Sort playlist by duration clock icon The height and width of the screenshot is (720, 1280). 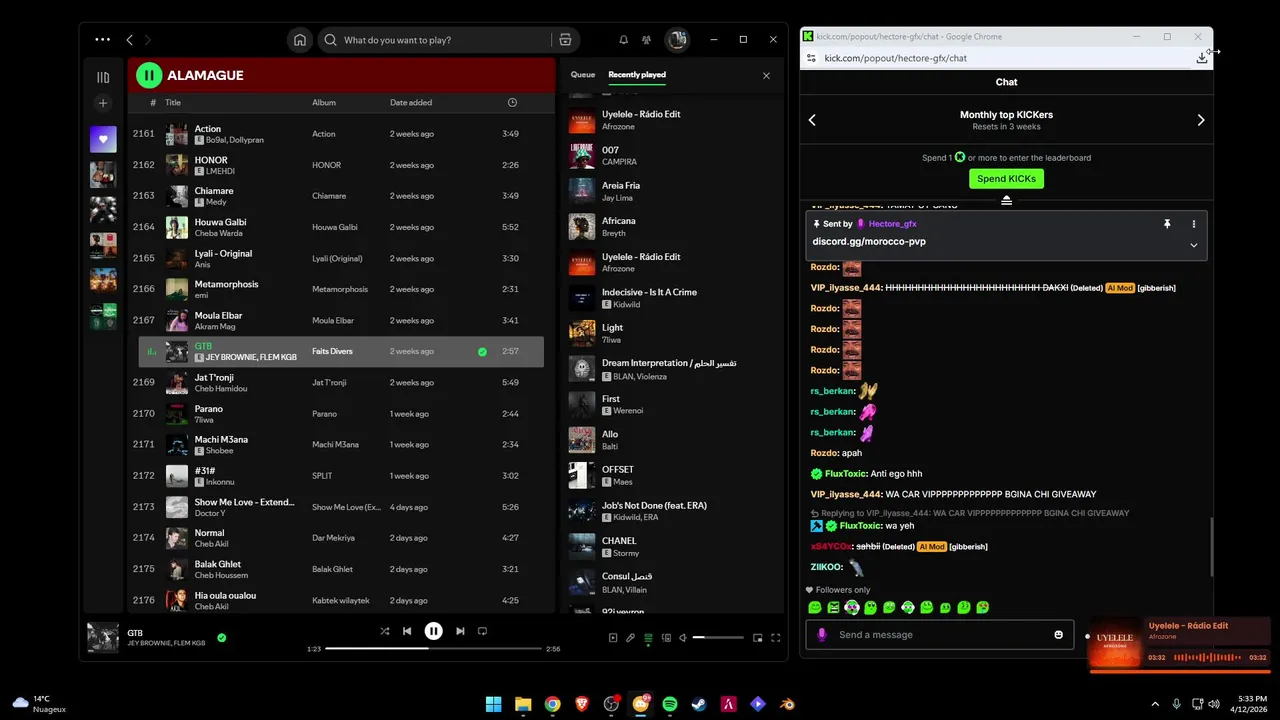coord(512,102)
